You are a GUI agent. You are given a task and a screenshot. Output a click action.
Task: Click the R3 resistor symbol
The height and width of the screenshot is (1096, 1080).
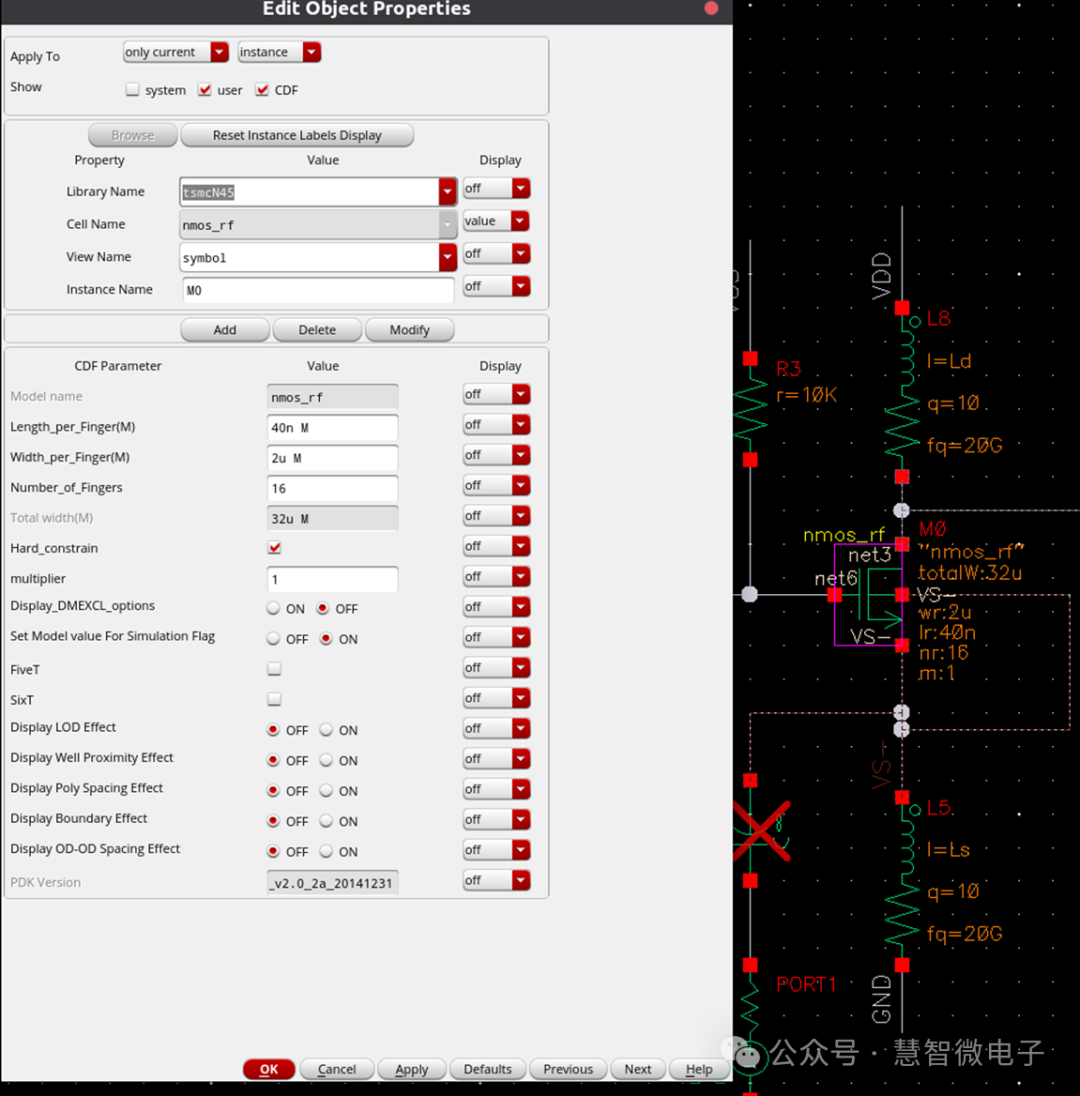tap(750, 408)
